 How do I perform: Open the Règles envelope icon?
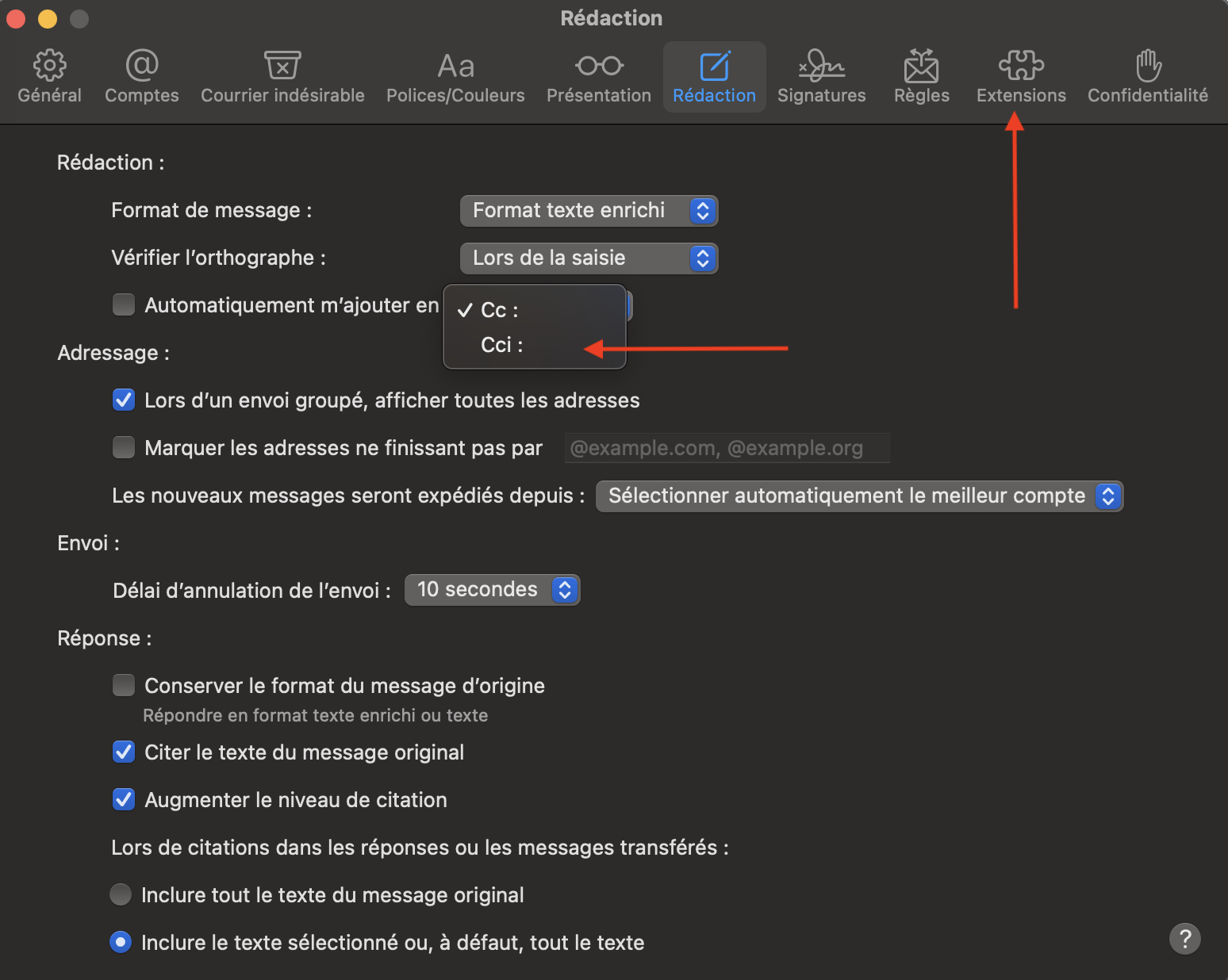pyautogui.click(x=921, y=77)
